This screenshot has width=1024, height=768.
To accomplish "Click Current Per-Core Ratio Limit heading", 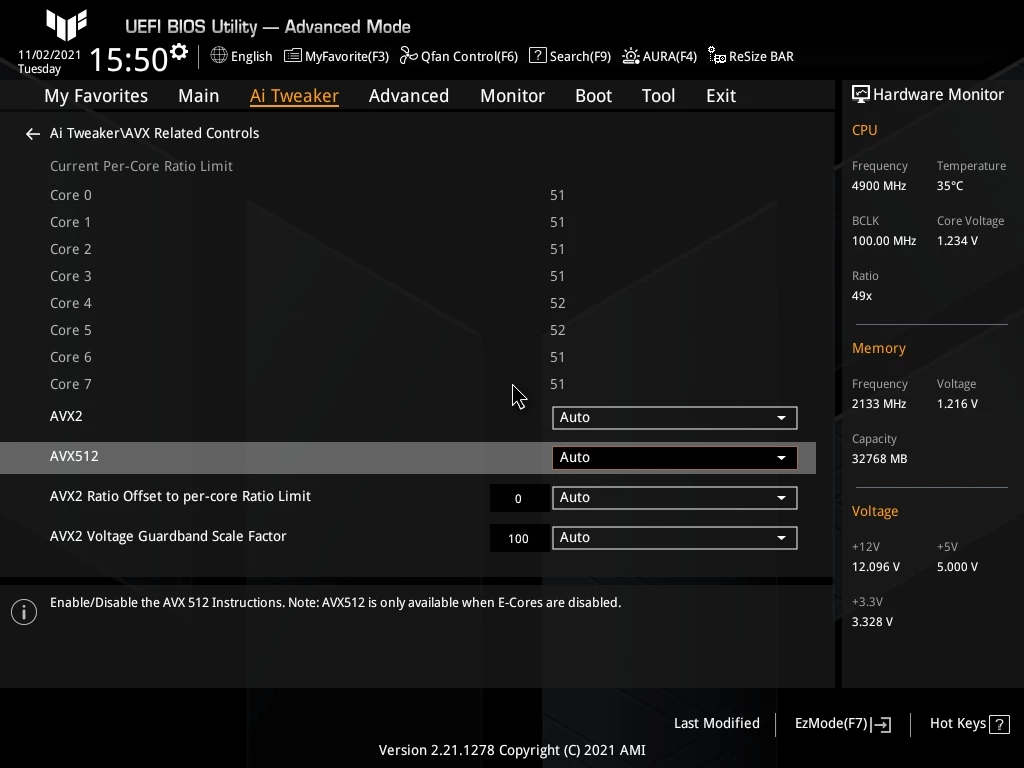I will pyautogui.click(x=141, y=167).
